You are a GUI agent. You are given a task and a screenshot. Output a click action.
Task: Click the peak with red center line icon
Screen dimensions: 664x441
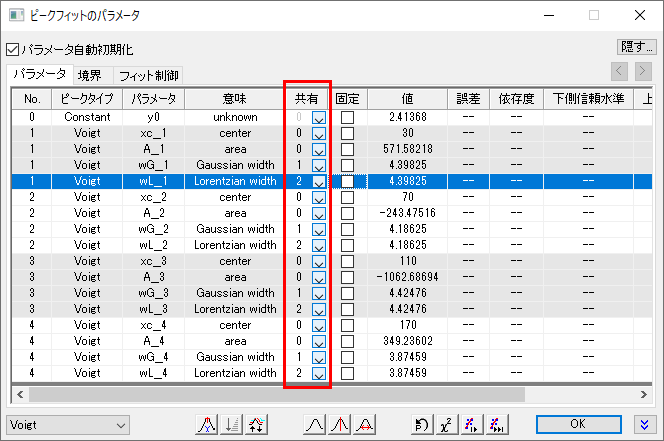coord(340,424)
